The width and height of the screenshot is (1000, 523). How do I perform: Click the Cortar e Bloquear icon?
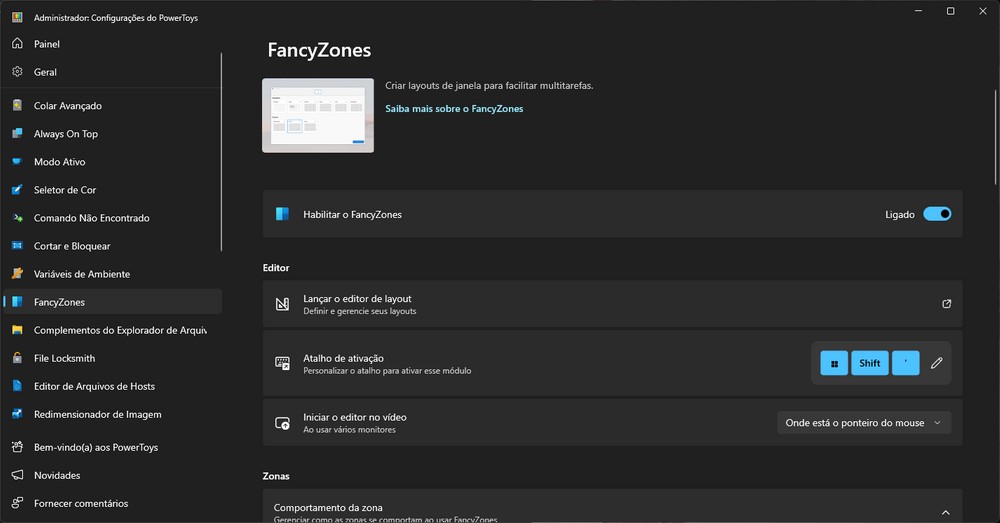click(x=17, y=246)
